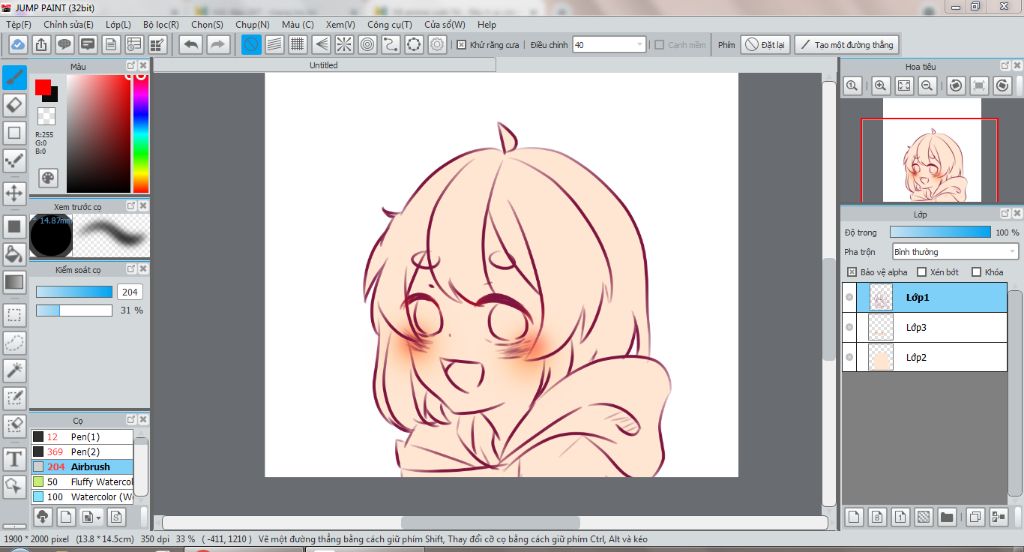This screenshot has width=1024, height=552.
Task: Zoom in on the navigator
Action: point(880,86)
